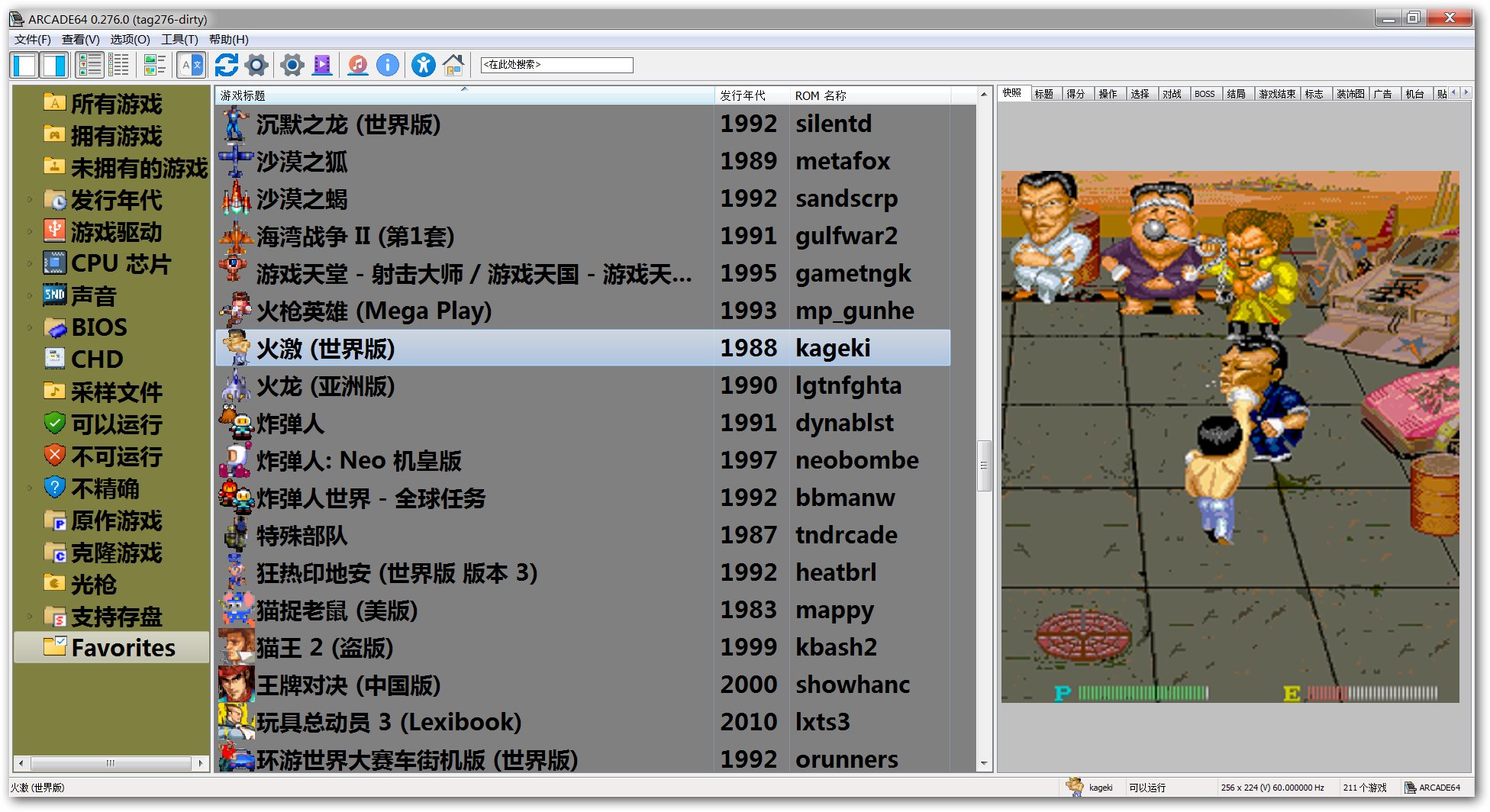Open the 查看(V) menu
This screenshot has width=1490, height=812.
click(x=81, y=40)
